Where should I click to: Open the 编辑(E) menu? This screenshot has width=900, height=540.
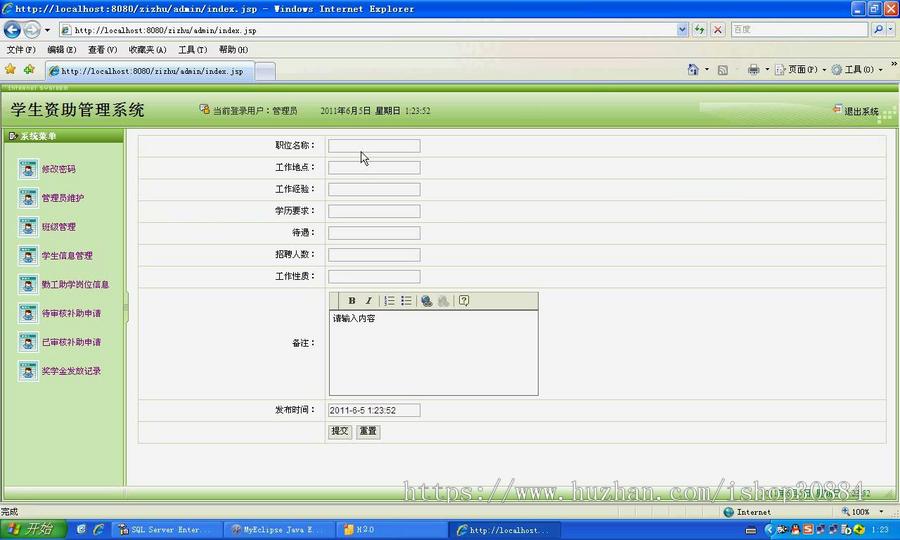pyautogui.click(x=61, y=50)
